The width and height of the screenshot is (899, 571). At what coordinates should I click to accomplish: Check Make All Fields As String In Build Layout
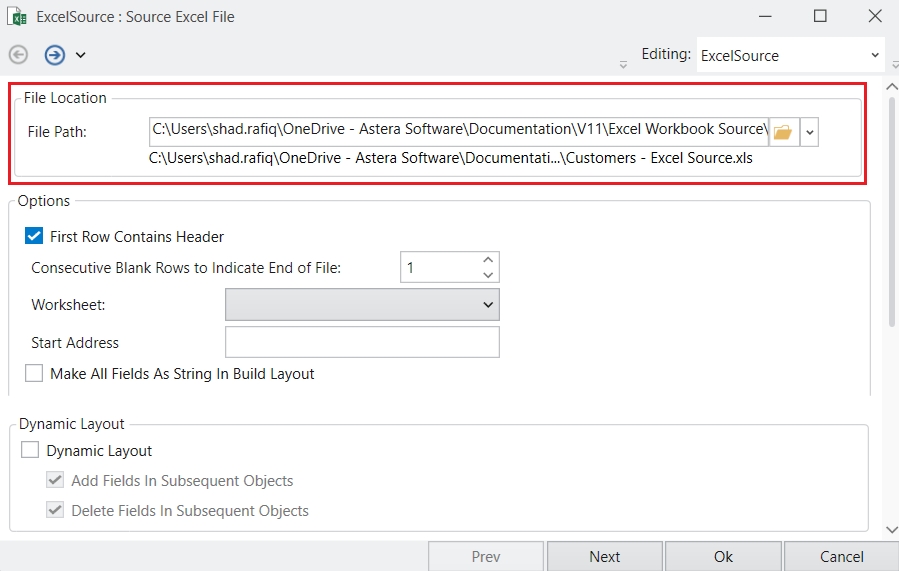click(34, 373)
